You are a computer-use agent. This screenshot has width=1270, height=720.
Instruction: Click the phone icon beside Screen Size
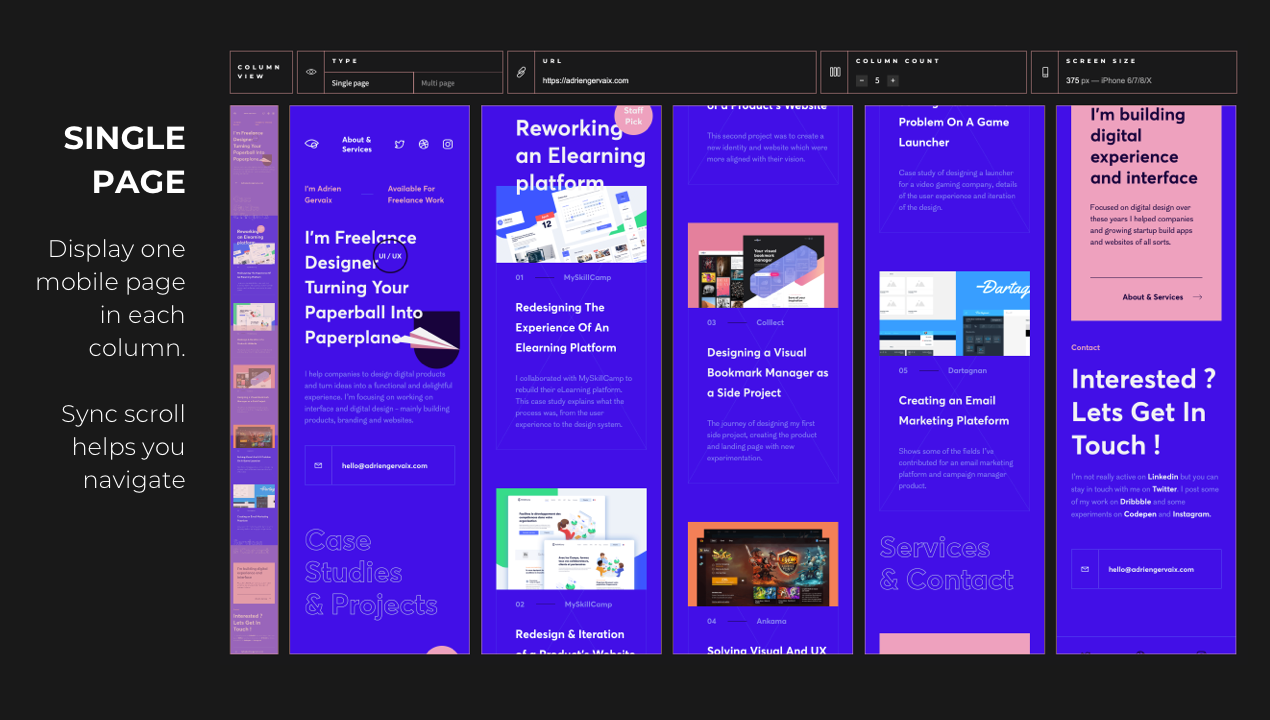(1045, 72)
